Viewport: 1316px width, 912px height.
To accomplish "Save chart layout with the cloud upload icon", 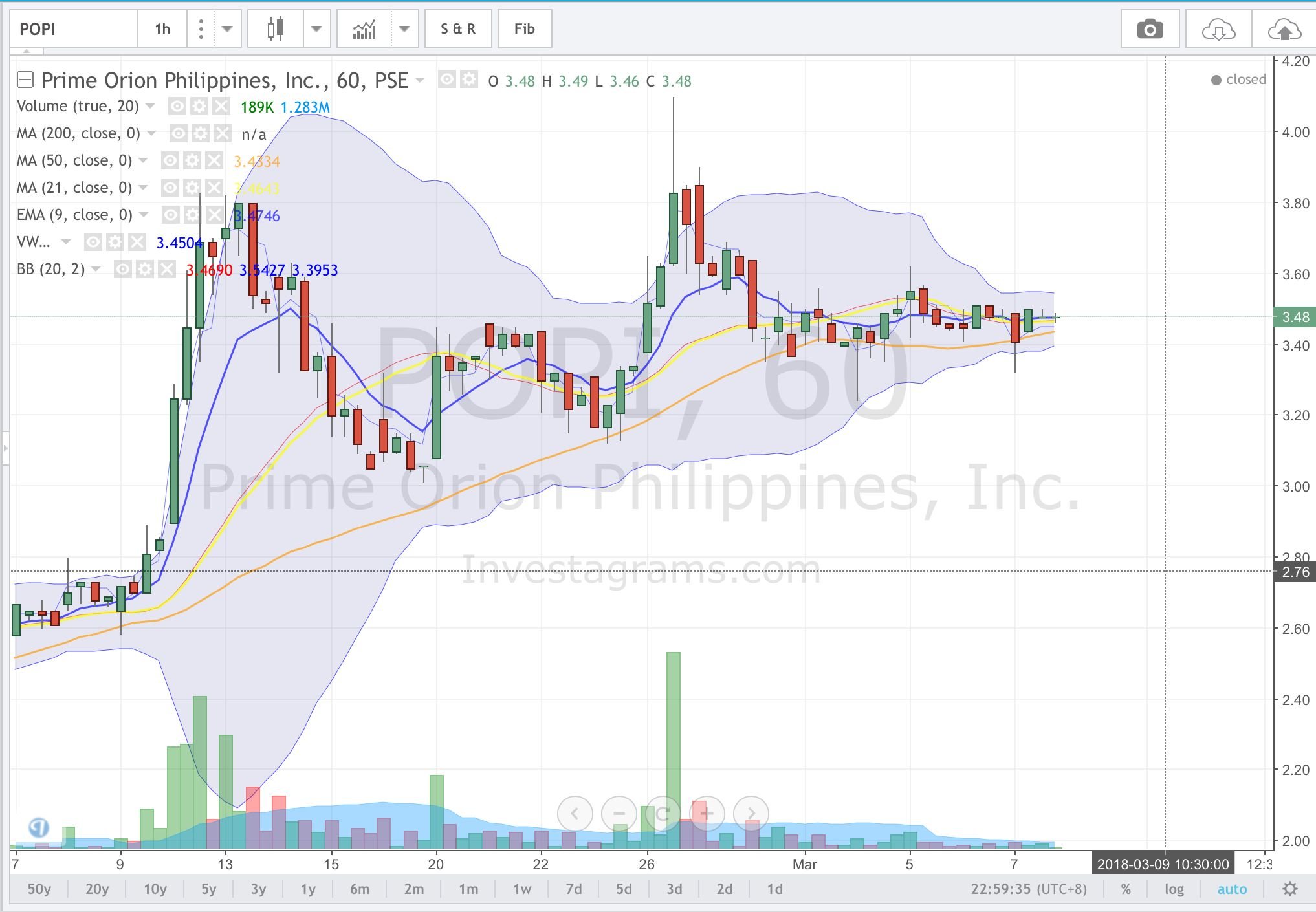I will click(1284, 29).
